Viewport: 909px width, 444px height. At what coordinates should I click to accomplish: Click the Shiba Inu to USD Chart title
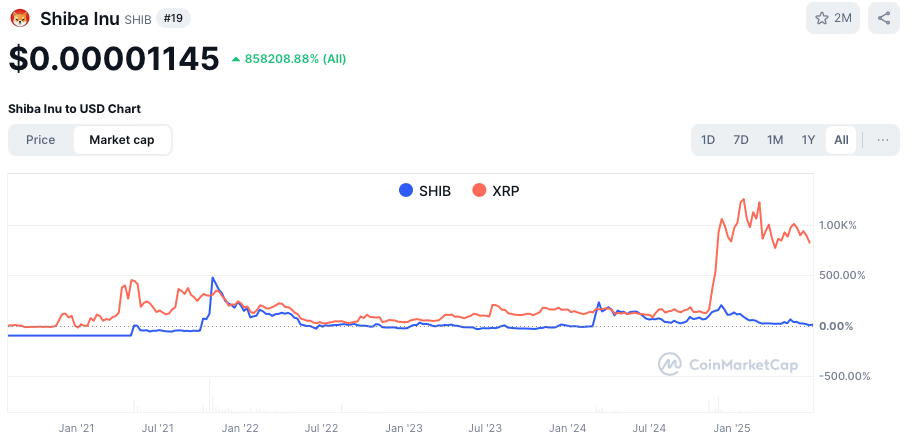tap(74, 108)
